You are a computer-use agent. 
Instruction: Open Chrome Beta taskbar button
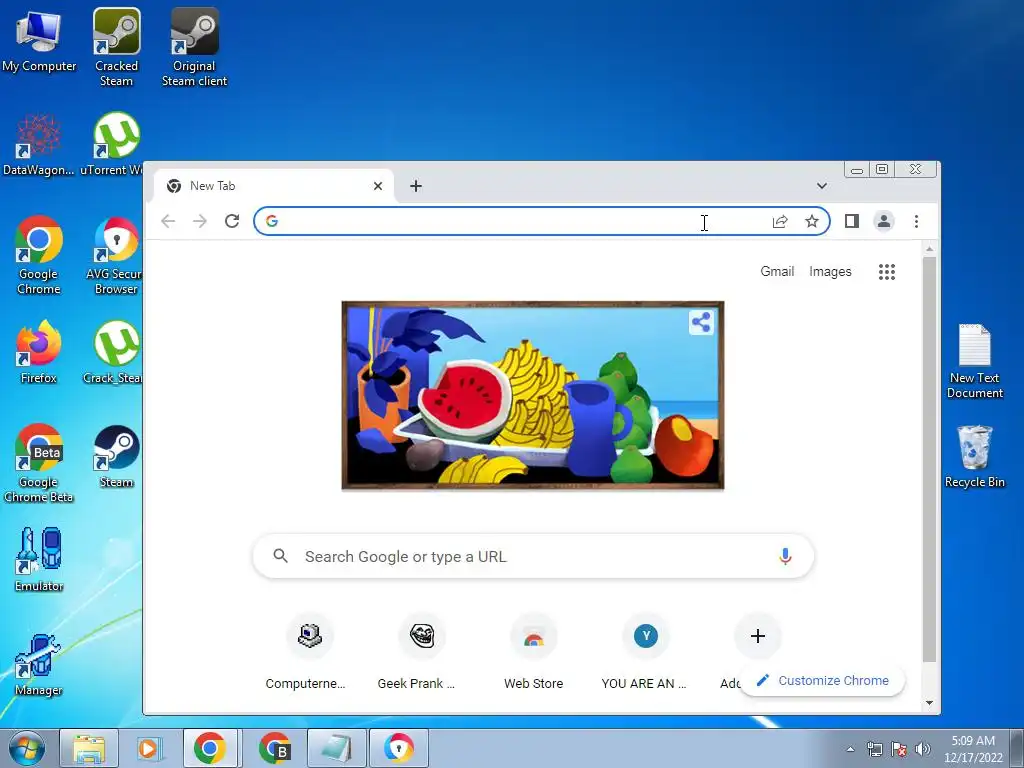click(274, 748)
